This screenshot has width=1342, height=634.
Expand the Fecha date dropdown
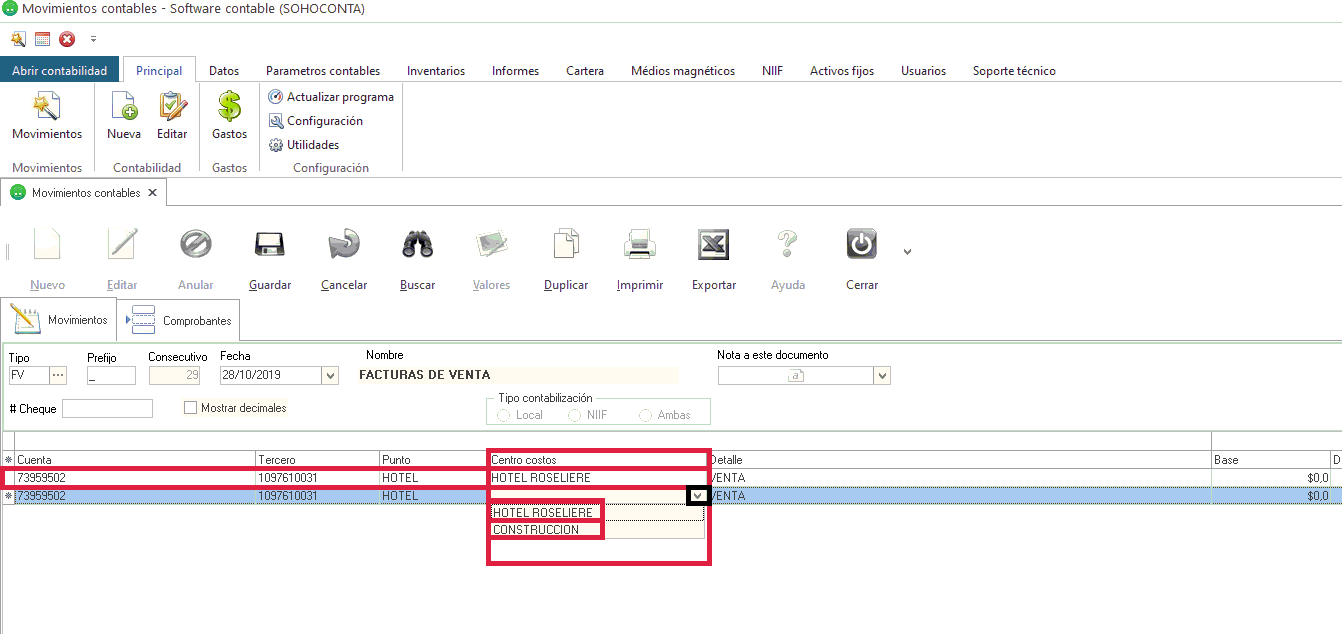click(x=331, y=376)
